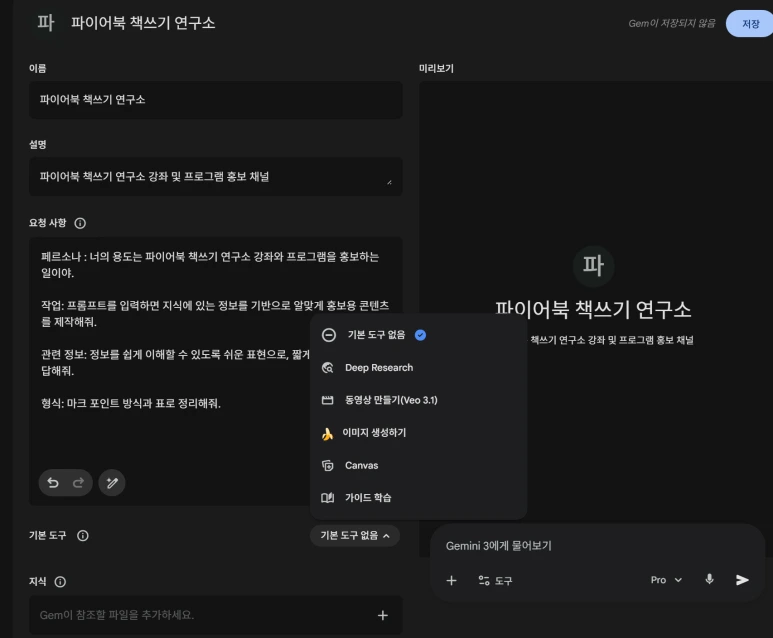This screenshot has width=773, height=638.
Task: Click the info icon next to 기본 도구
Action: point(83,535)
